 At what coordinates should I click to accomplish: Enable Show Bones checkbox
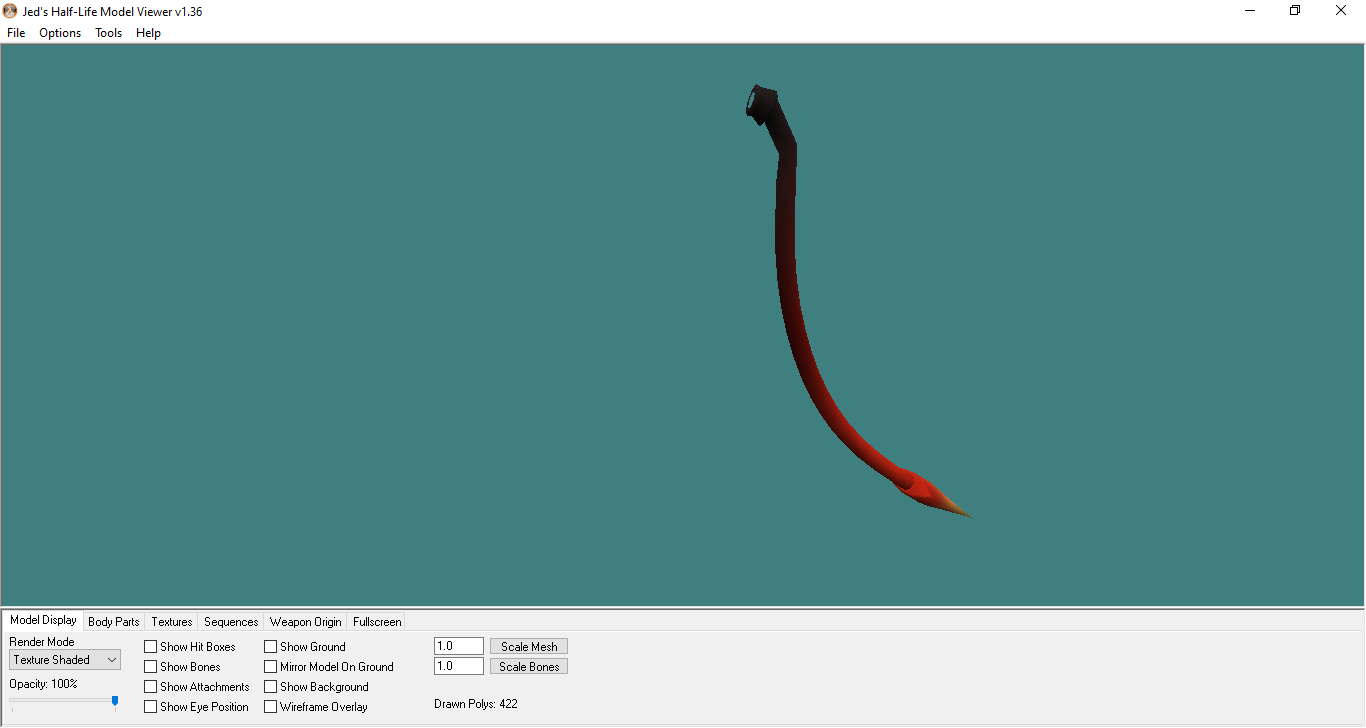coord(151,667)
